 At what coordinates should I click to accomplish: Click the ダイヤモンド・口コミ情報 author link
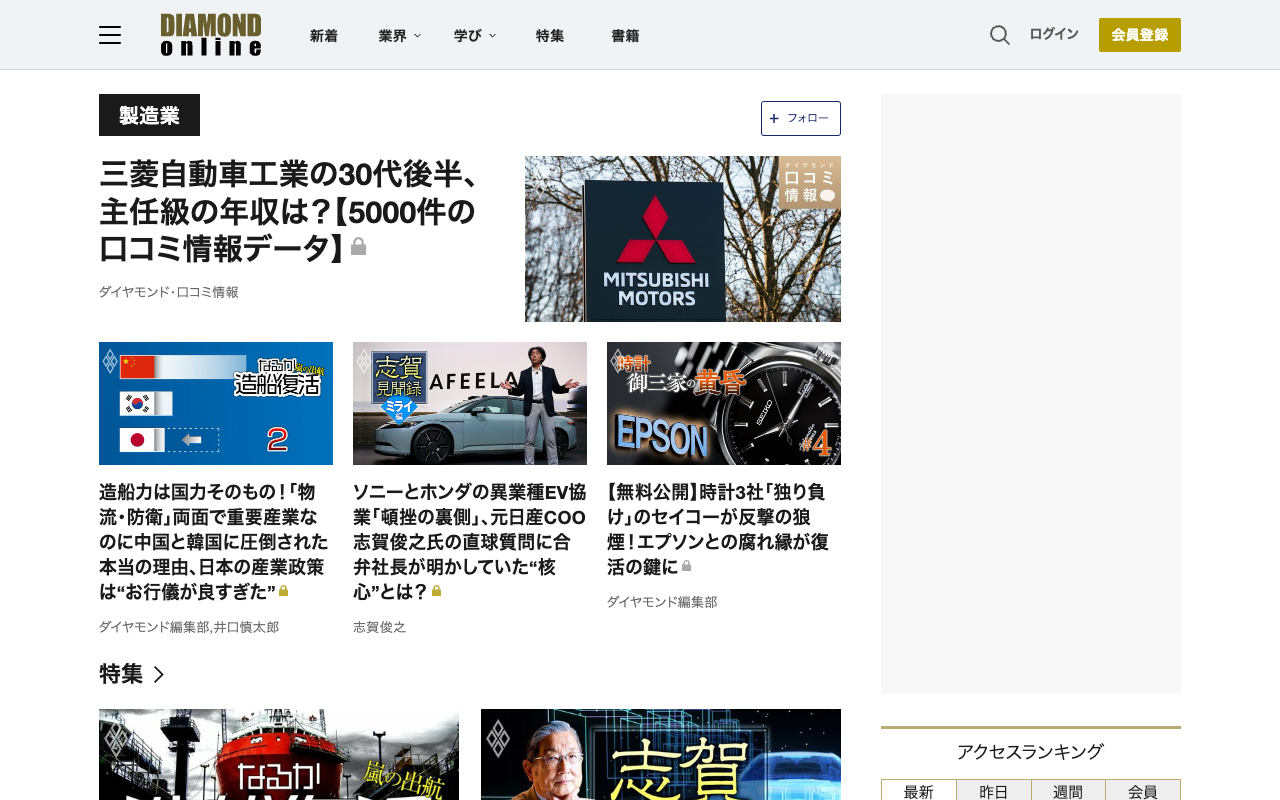(x=169, y=292)
